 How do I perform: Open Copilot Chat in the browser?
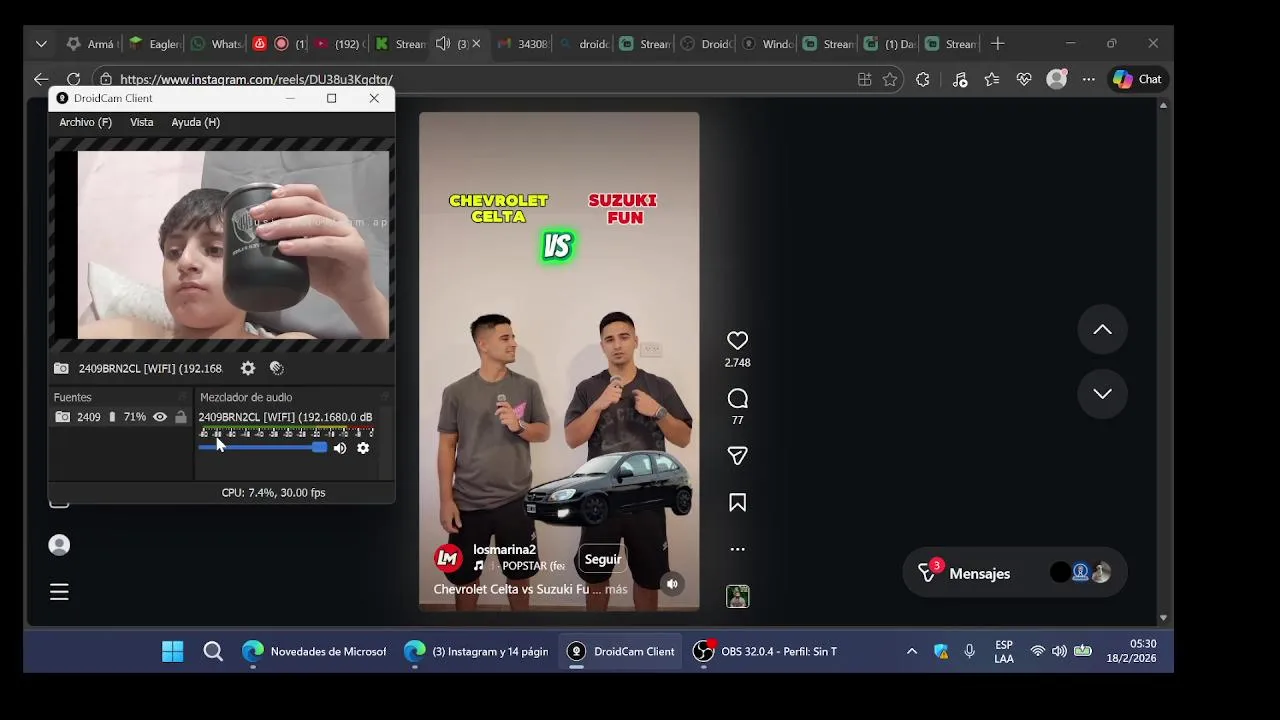coord(1138,79)
